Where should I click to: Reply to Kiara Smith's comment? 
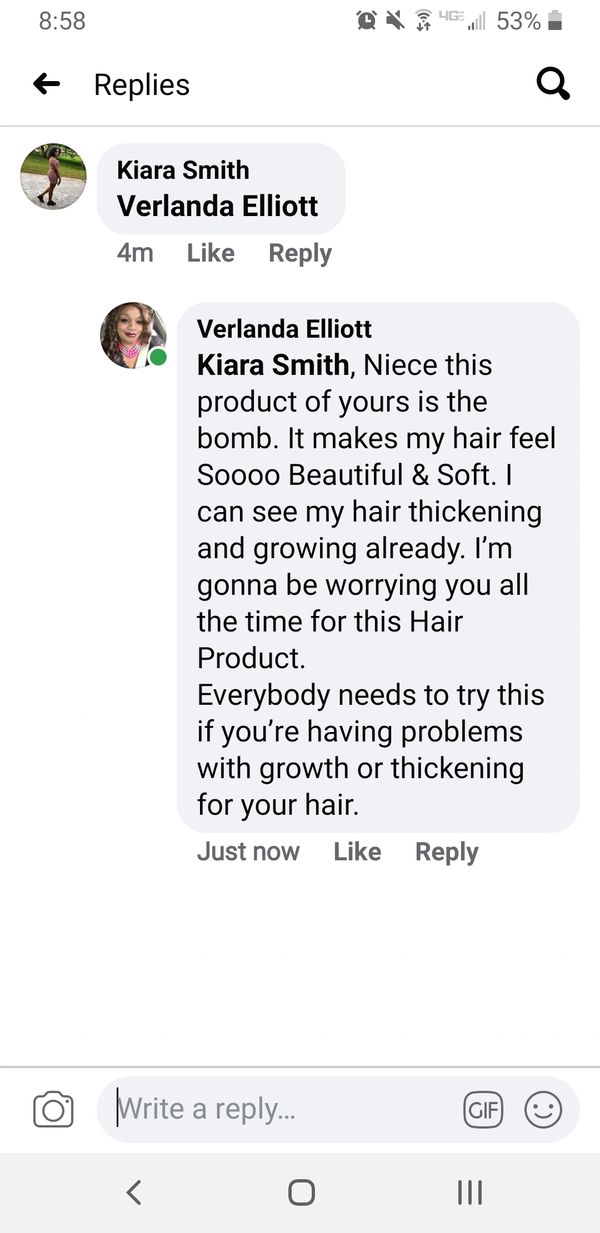pyautogui.click(x=300, y=253)
